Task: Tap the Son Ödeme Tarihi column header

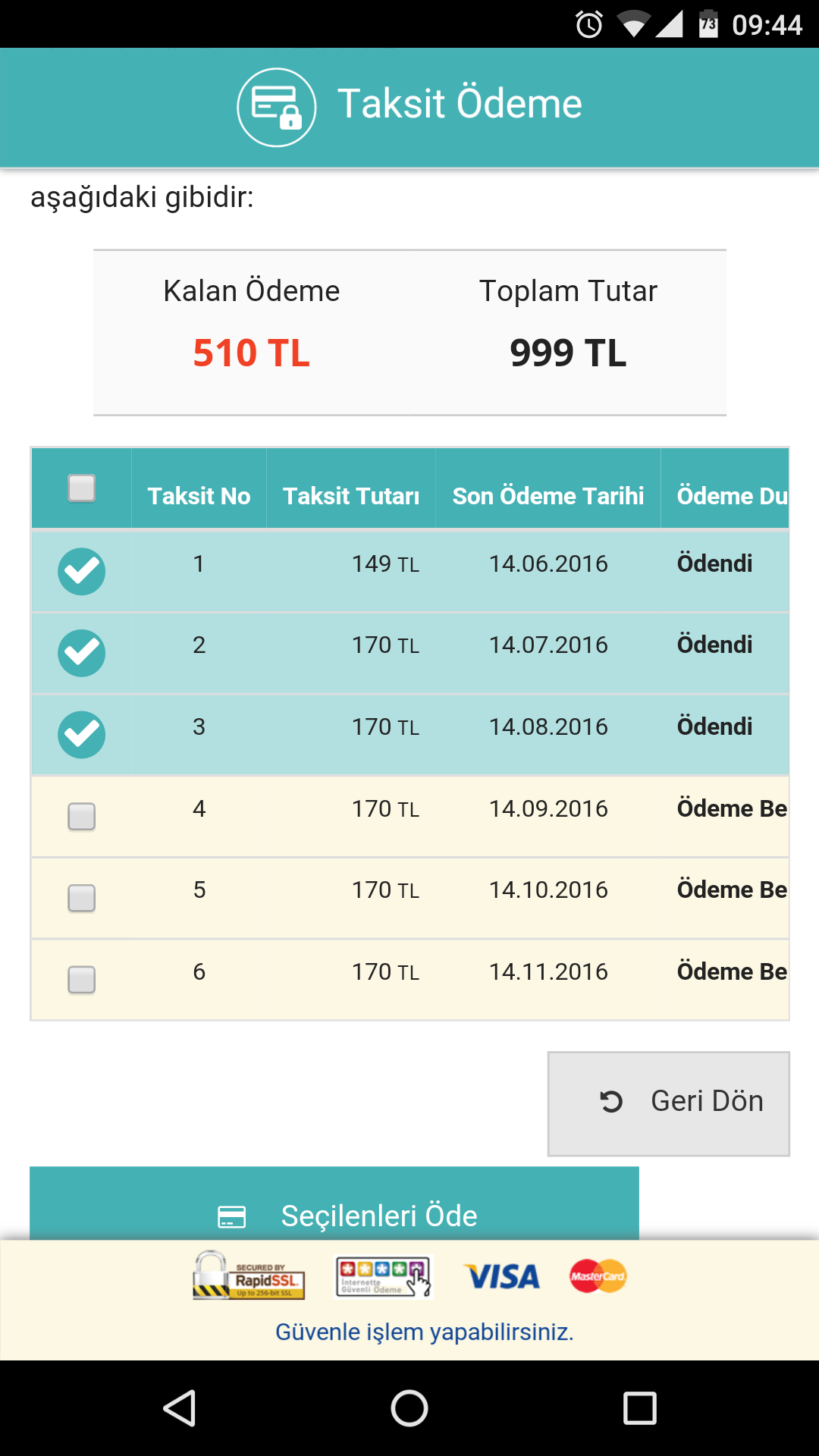Action: [x=548, y=496]
